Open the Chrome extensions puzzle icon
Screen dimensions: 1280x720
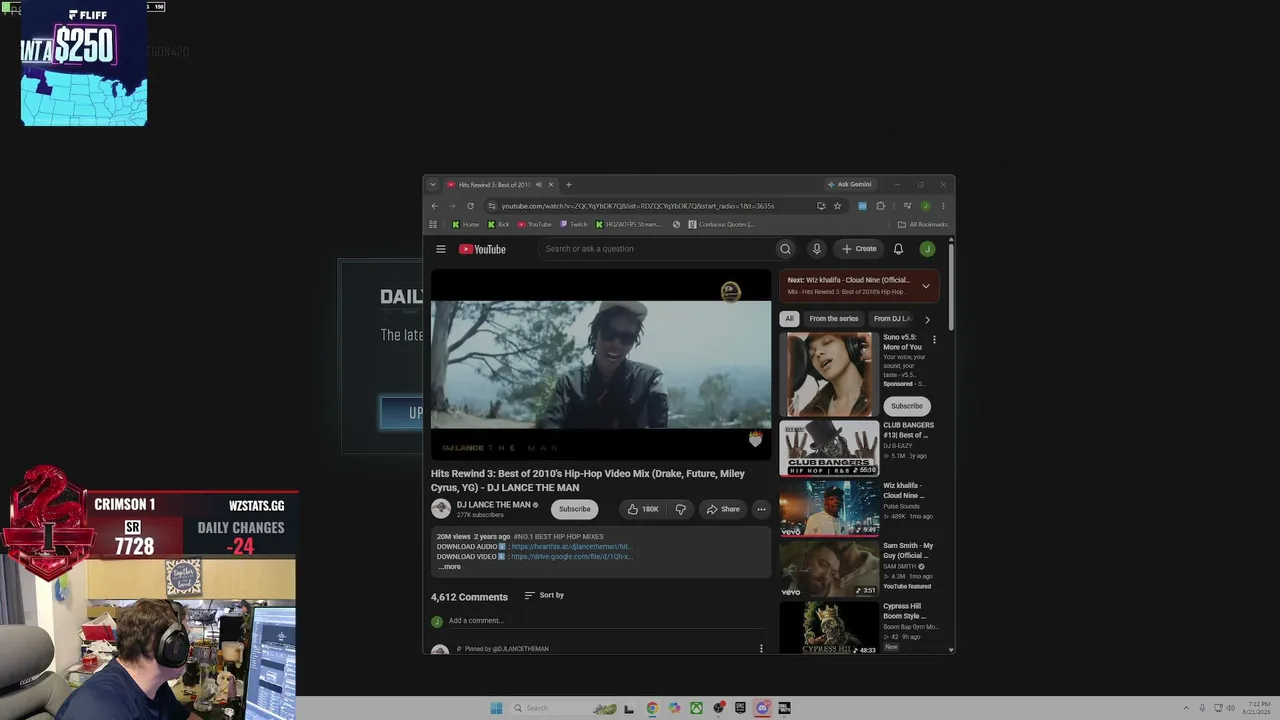tap(880, 206)
